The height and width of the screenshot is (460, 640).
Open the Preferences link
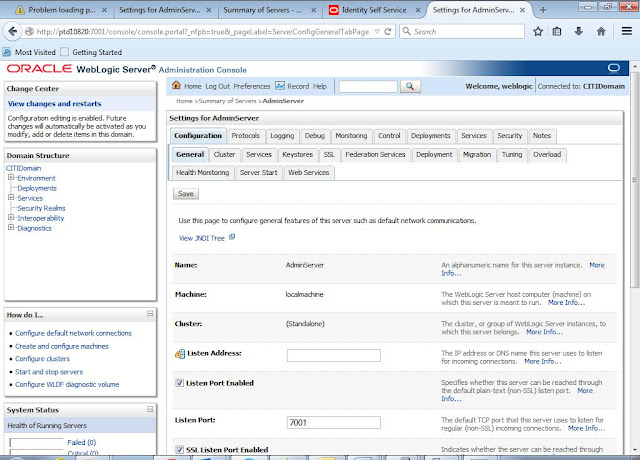click(252, 87)
